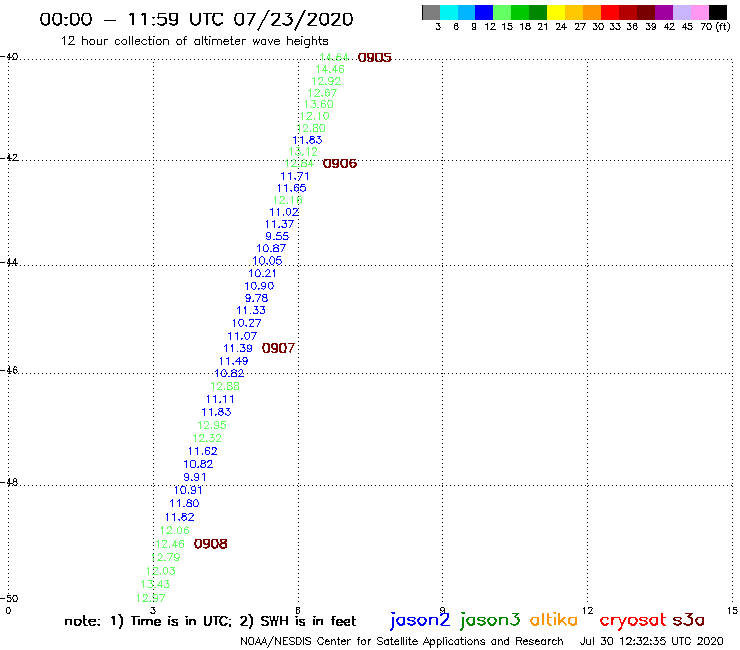Viewport: 740px width, 650px height.
Task: Select the cryosat satellite label
Action: coord(633,620)
